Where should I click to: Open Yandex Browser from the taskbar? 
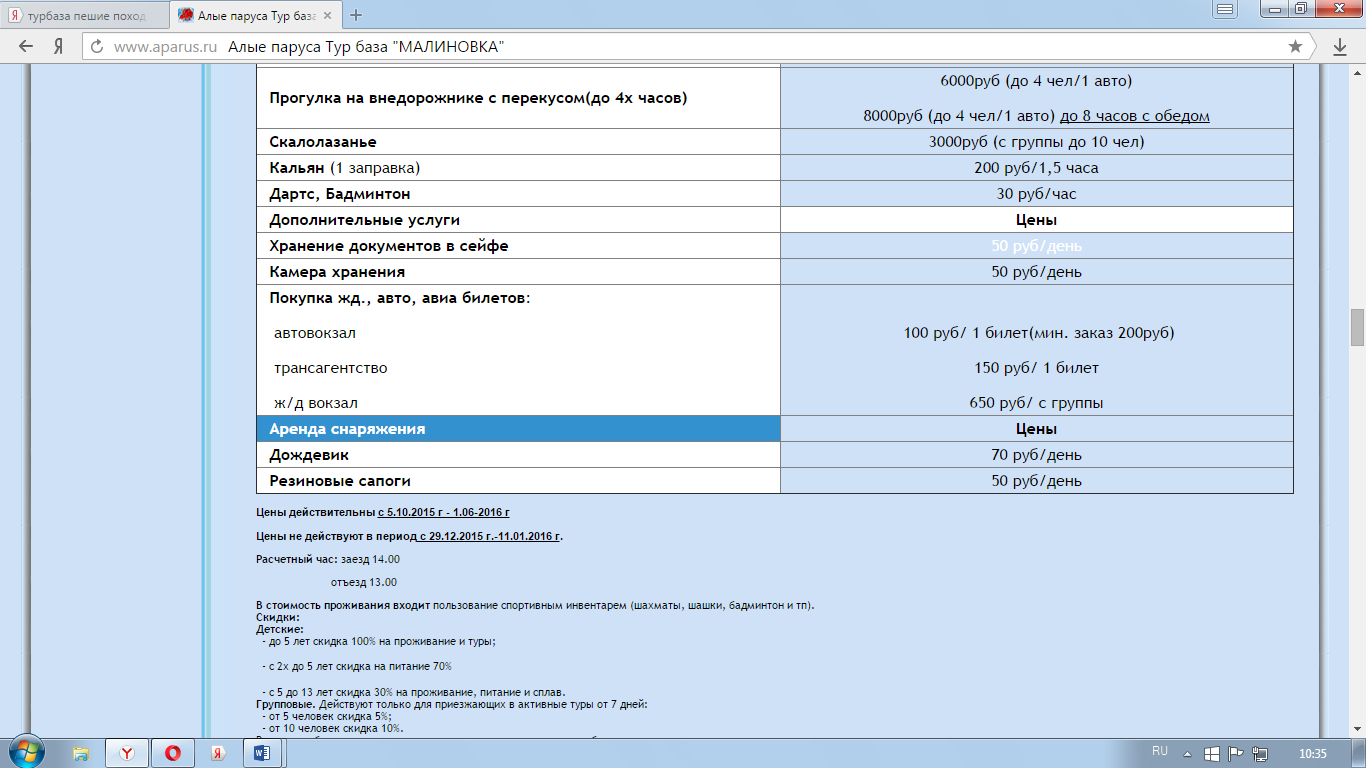[x=127, y=752]
